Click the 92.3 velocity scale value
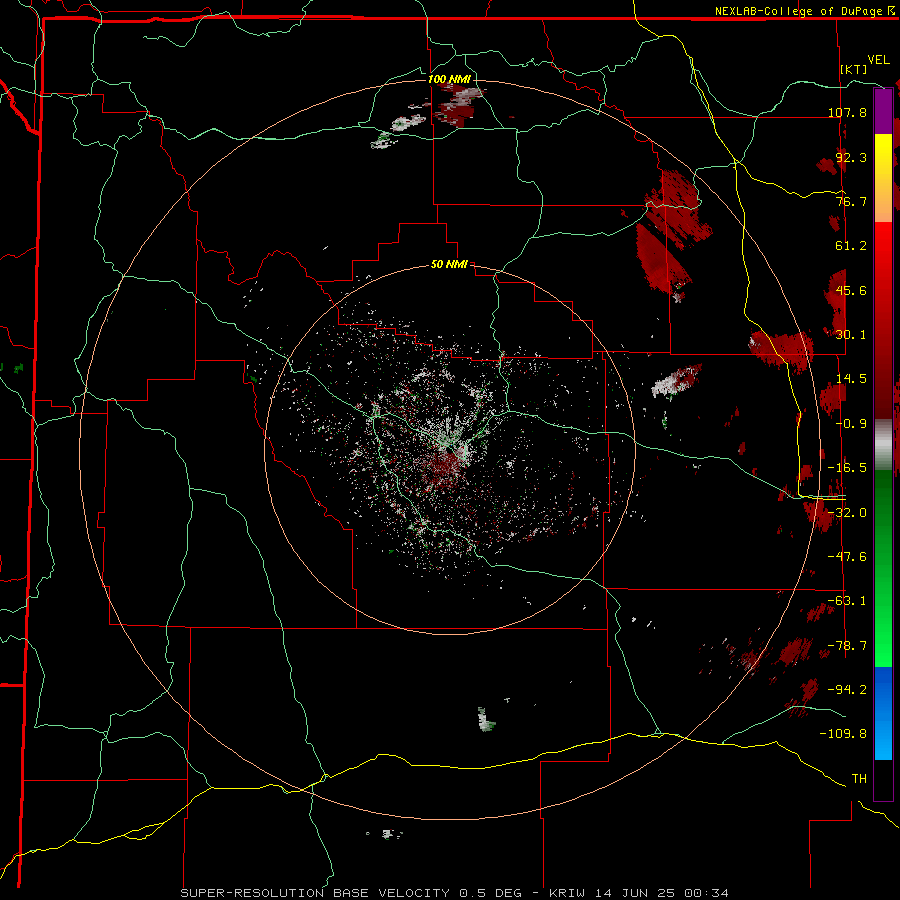Screen dimensions: 900x900 point(851,157)
